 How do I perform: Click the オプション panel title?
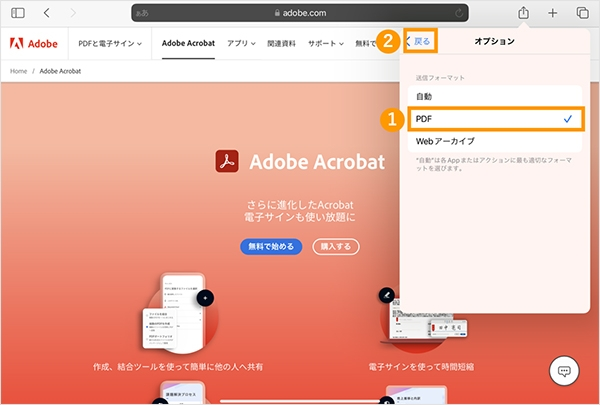(x=494, y=41)
